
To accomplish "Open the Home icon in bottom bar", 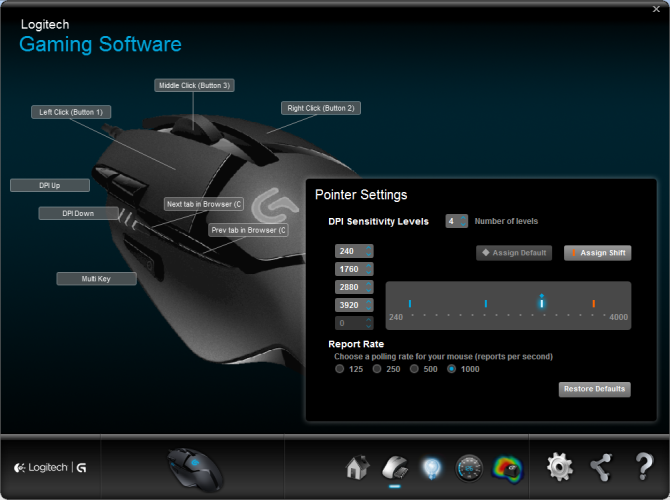I will pyautogui.click(x=357, y=468).
